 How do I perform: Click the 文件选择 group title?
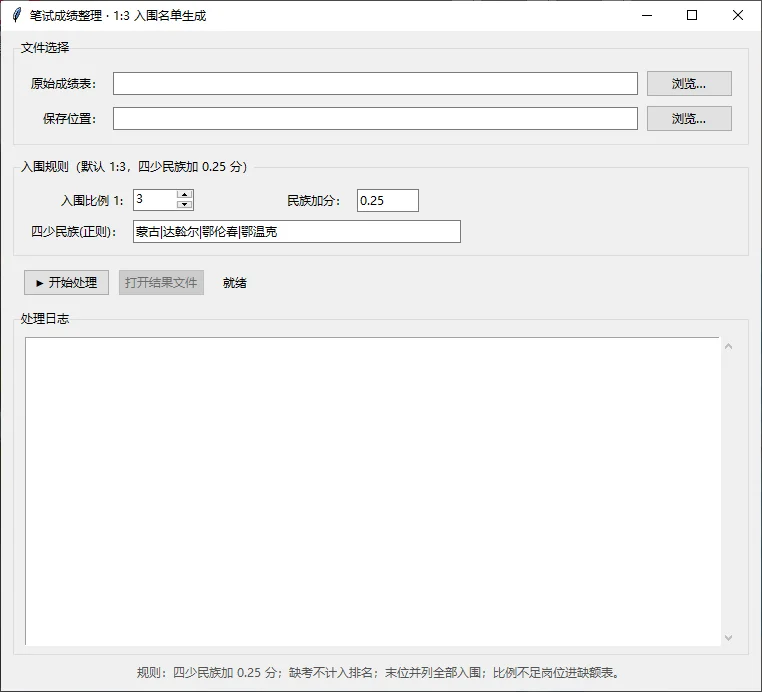[45, 48]
